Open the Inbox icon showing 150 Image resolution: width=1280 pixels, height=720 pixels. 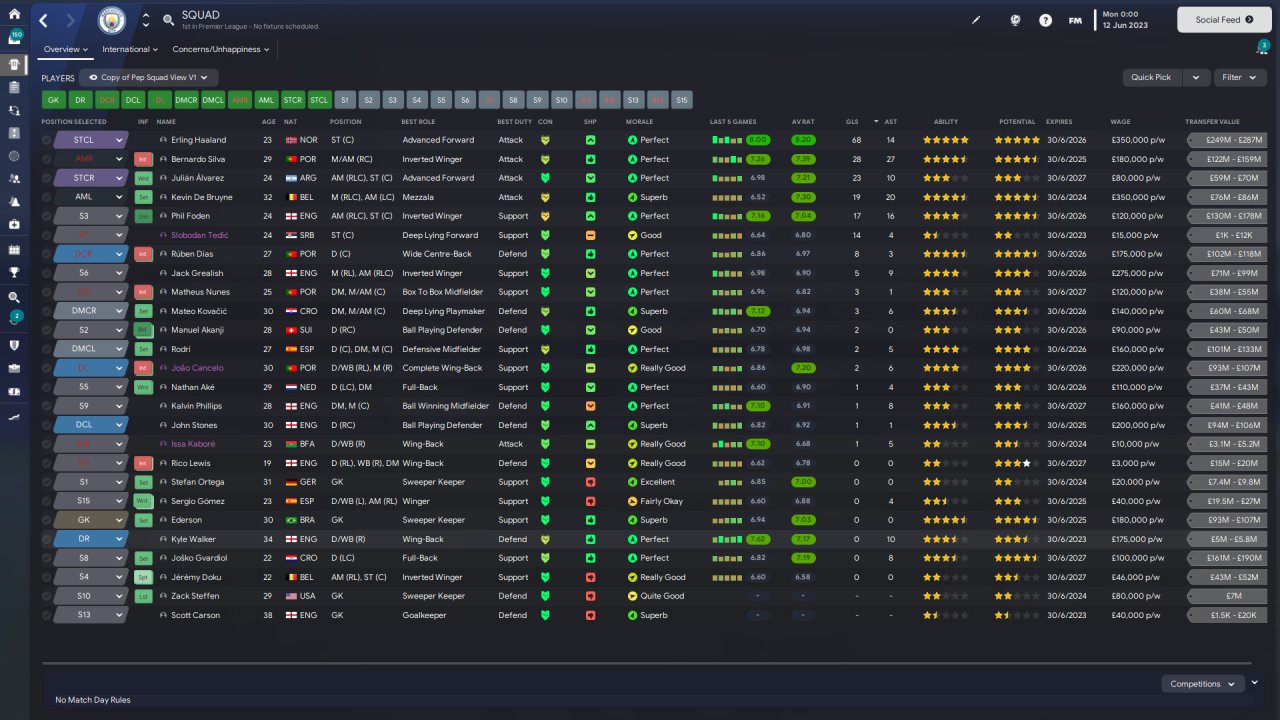(14, 38)
